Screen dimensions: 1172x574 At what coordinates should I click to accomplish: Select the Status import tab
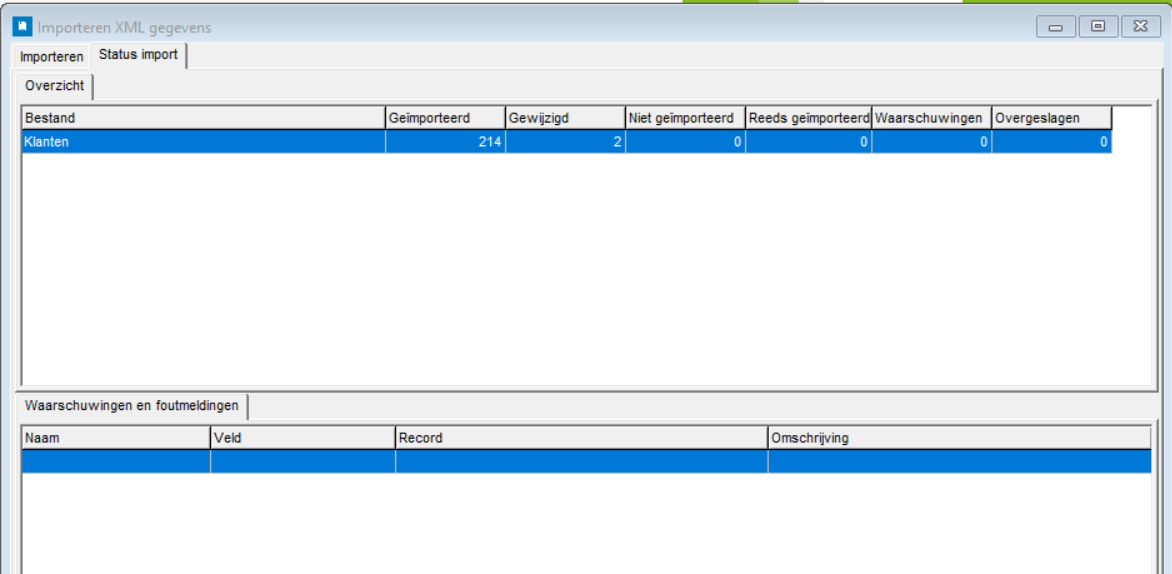138,55
